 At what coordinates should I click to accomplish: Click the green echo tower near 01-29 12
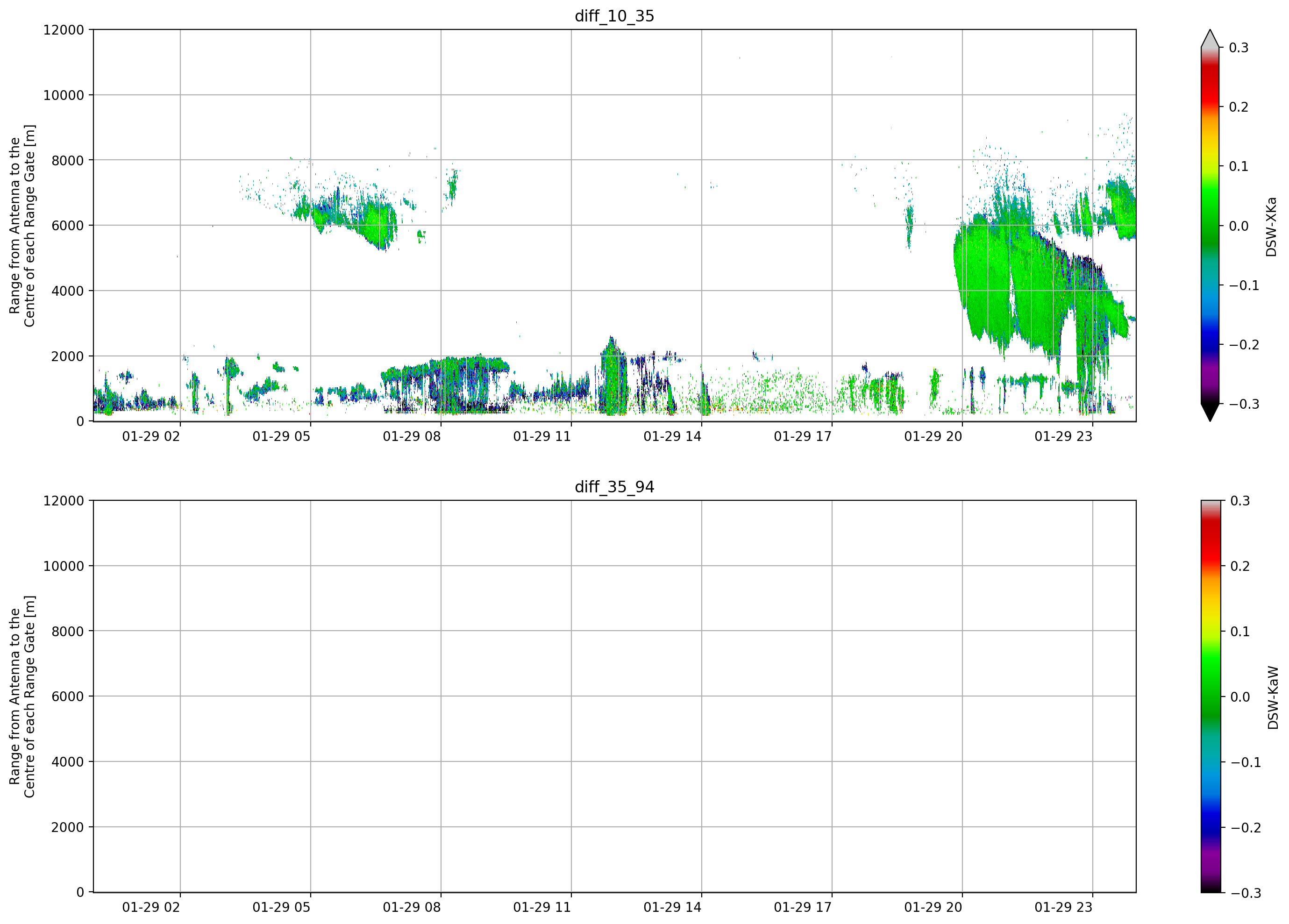(613, 376)
